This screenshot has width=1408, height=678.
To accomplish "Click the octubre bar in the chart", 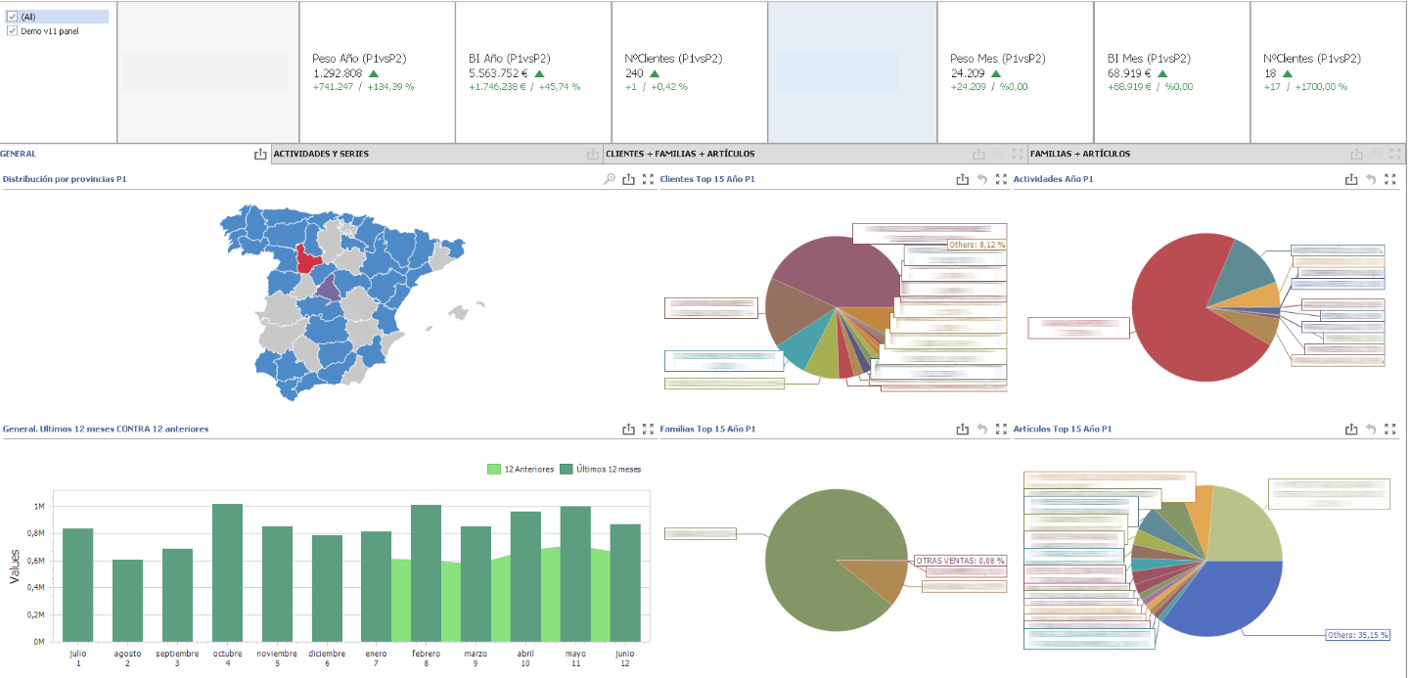I will click(x=227, y=572).
